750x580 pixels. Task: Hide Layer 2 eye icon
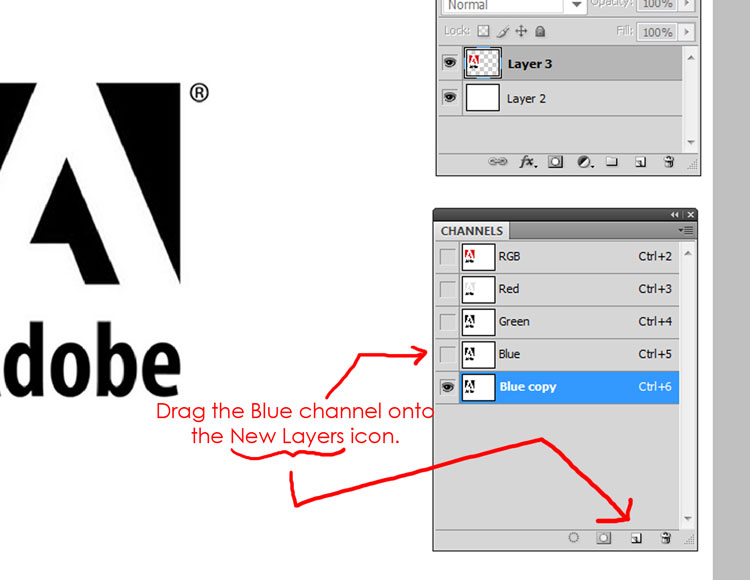[450, 98]
